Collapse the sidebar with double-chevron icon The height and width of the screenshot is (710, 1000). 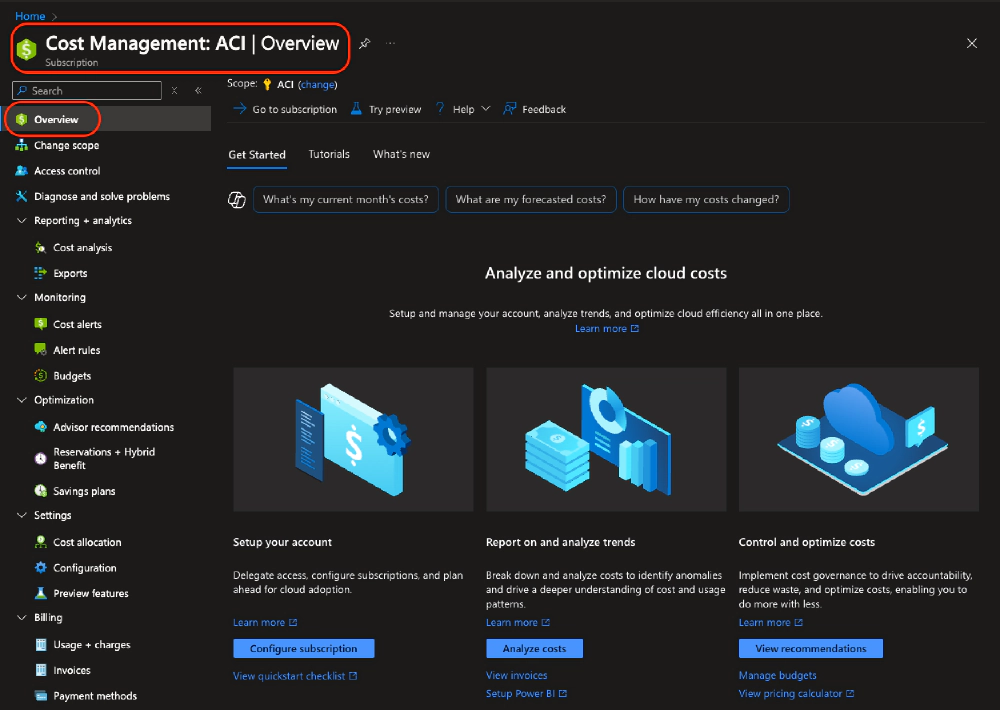click(198, 91)
